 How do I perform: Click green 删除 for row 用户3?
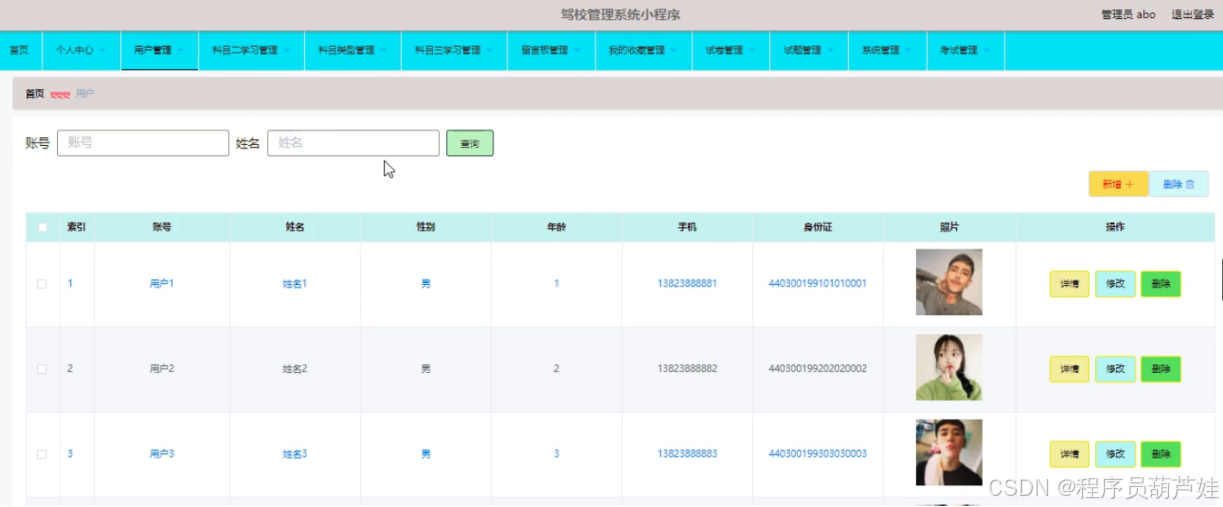pyautogui.click(x=1161, y=454)
